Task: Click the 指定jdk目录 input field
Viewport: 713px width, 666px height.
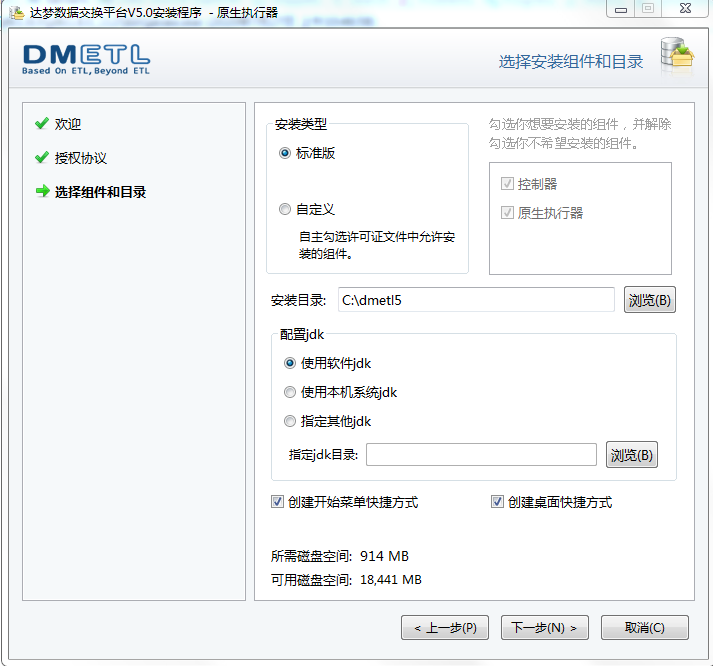Action: coord(481,455)
